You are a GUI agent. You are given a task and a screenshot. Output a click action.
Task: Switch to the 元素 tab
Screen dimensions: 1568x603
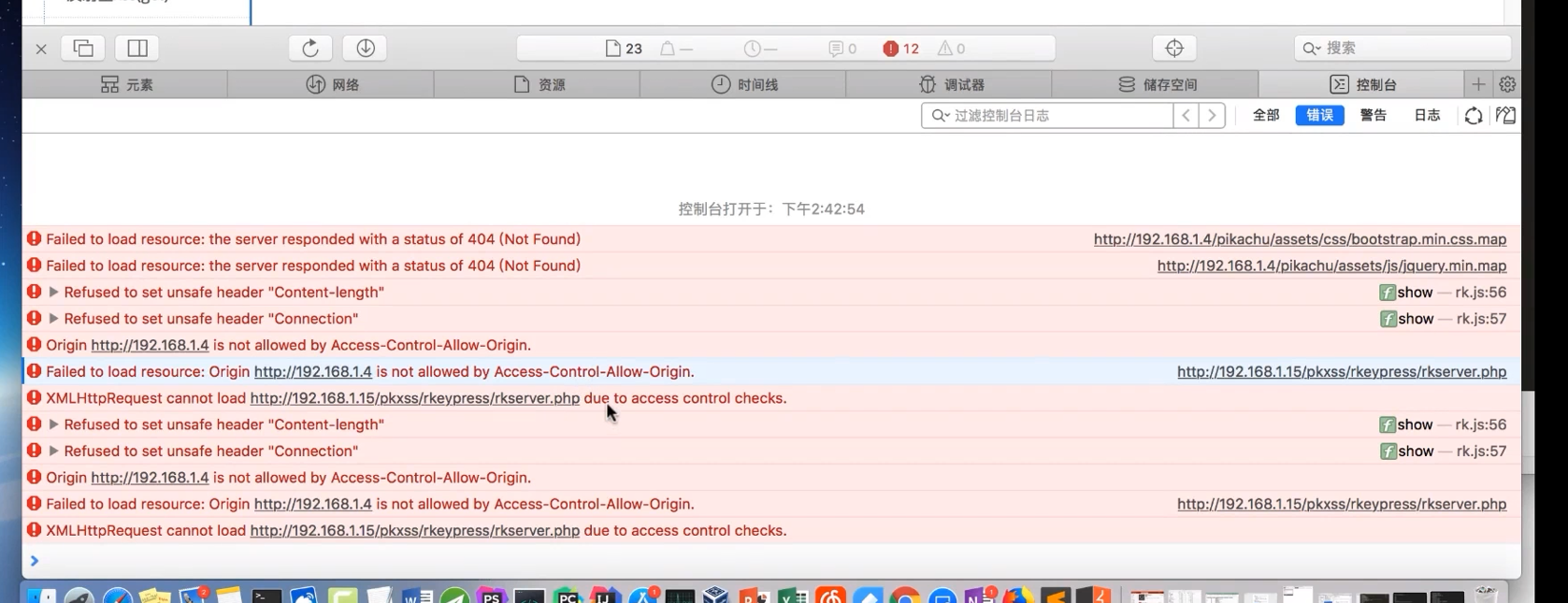click(x=125, y=84)
